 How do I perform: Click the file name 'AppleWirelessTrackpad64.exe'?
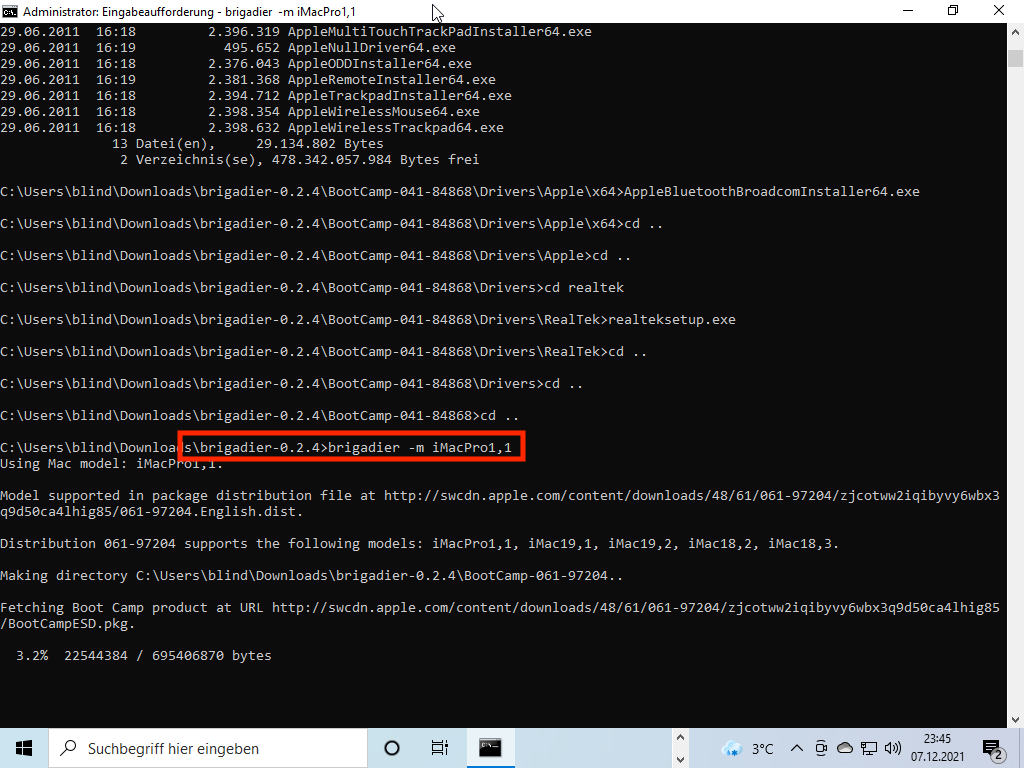(x=396, y=127)
